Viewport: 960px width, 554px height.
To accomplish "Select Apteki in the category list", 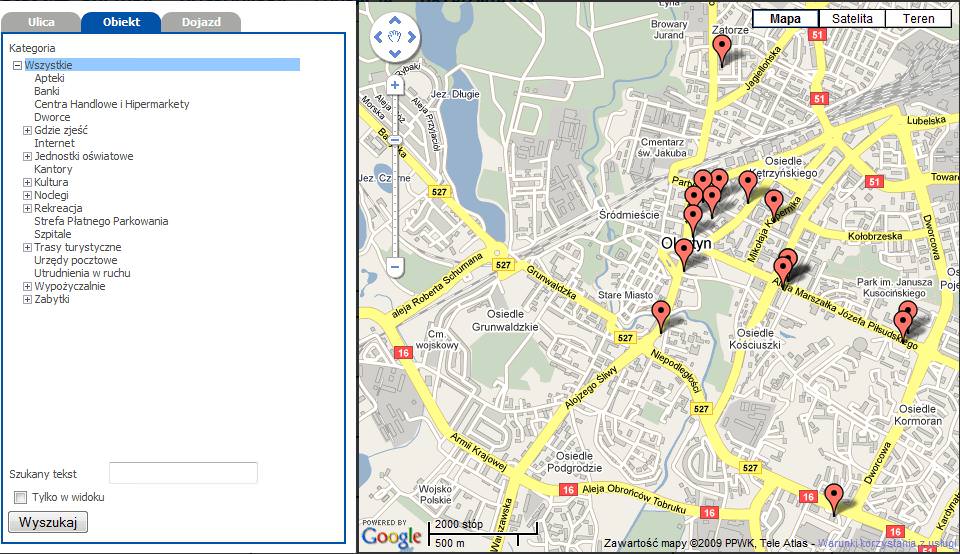I will (x=49, y=78).
